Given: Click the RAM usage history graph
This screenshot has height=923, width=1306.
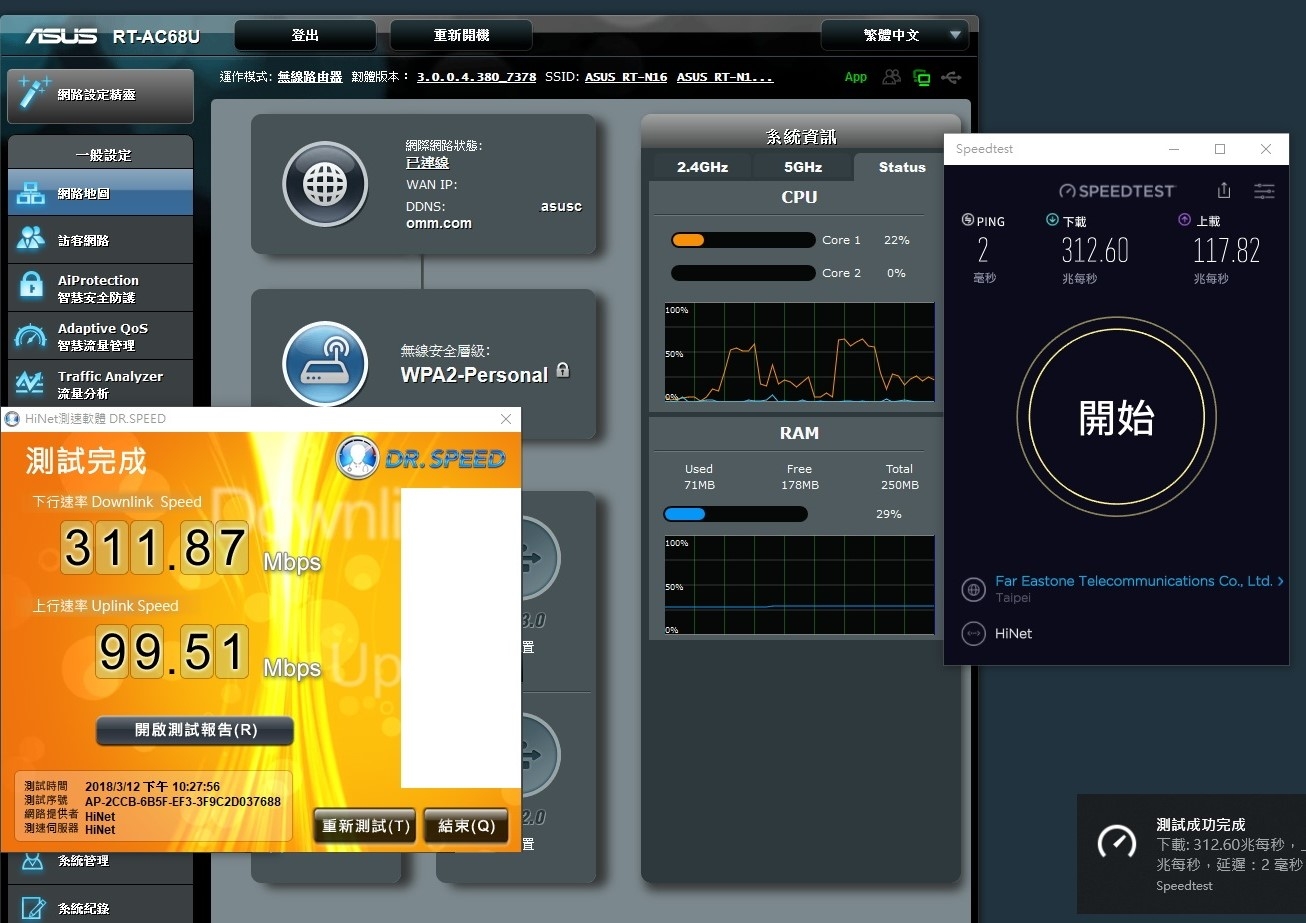Looking at the screenshot, I should coord(799,585).
